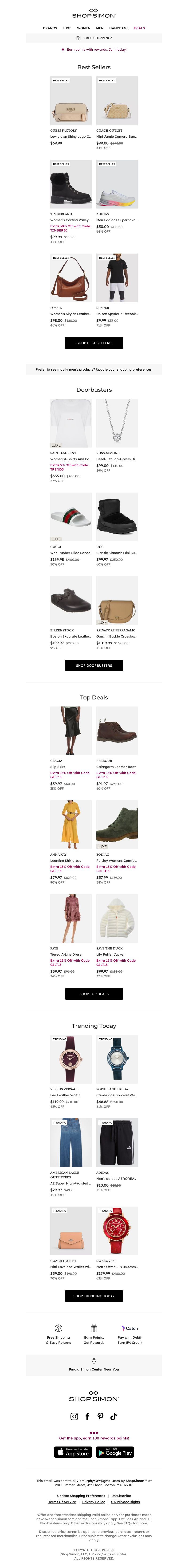
Task: Click the SHOP BEST SELLERS button
Action: click(x=94, y=343)
